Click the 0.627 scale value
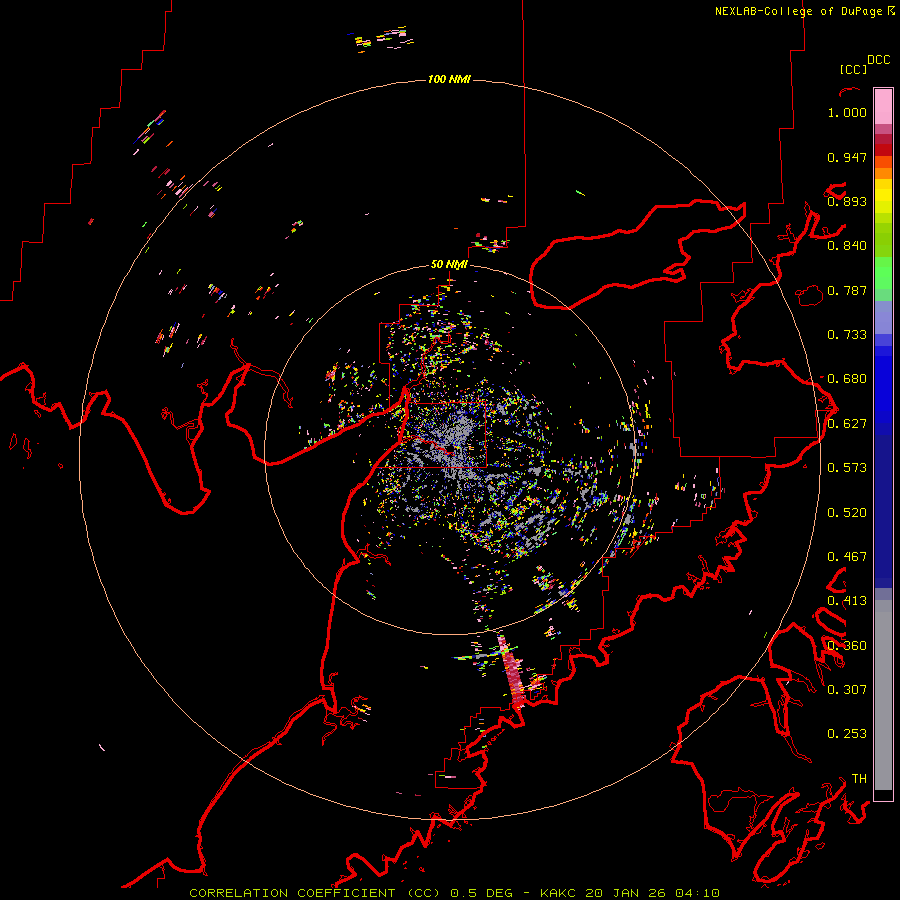 [847, 424]
